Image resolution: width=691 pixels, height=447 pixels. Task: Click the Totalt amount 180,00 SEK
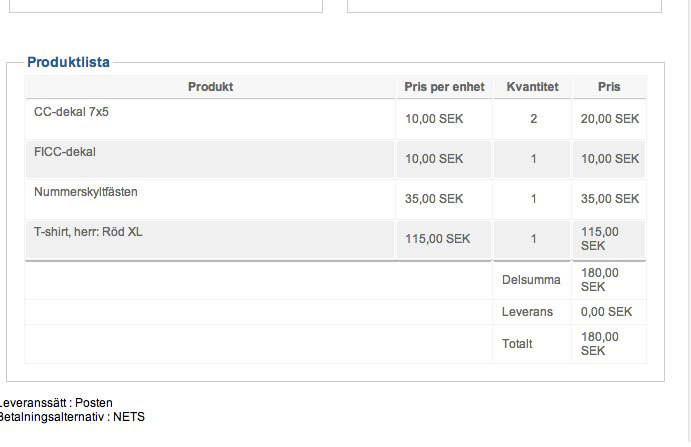[x=600, y=344]
